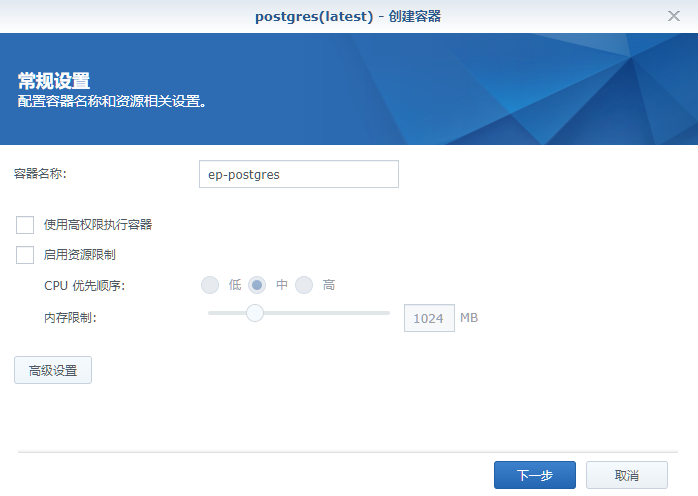Cancel with the 取消 button

point(627,475)
